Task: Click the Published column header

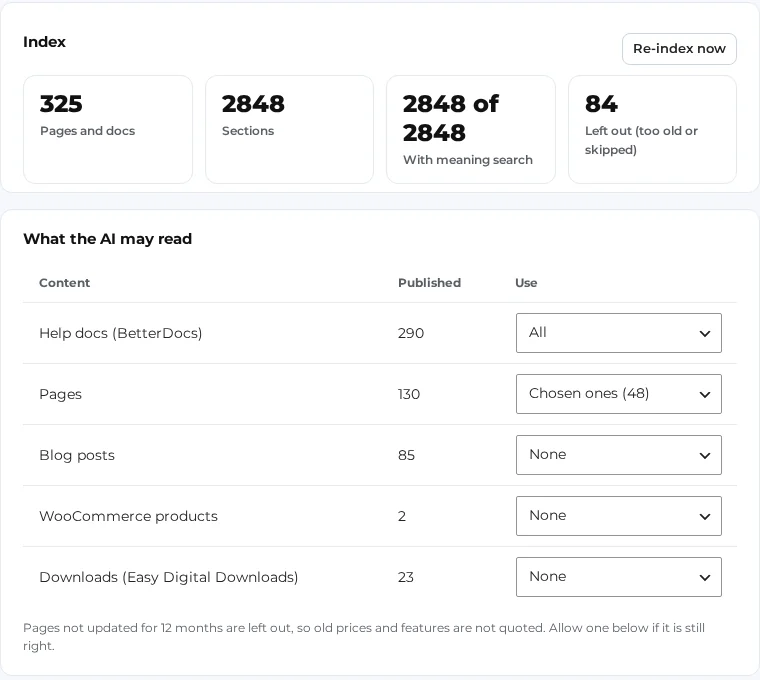Action: click(429, 283)
